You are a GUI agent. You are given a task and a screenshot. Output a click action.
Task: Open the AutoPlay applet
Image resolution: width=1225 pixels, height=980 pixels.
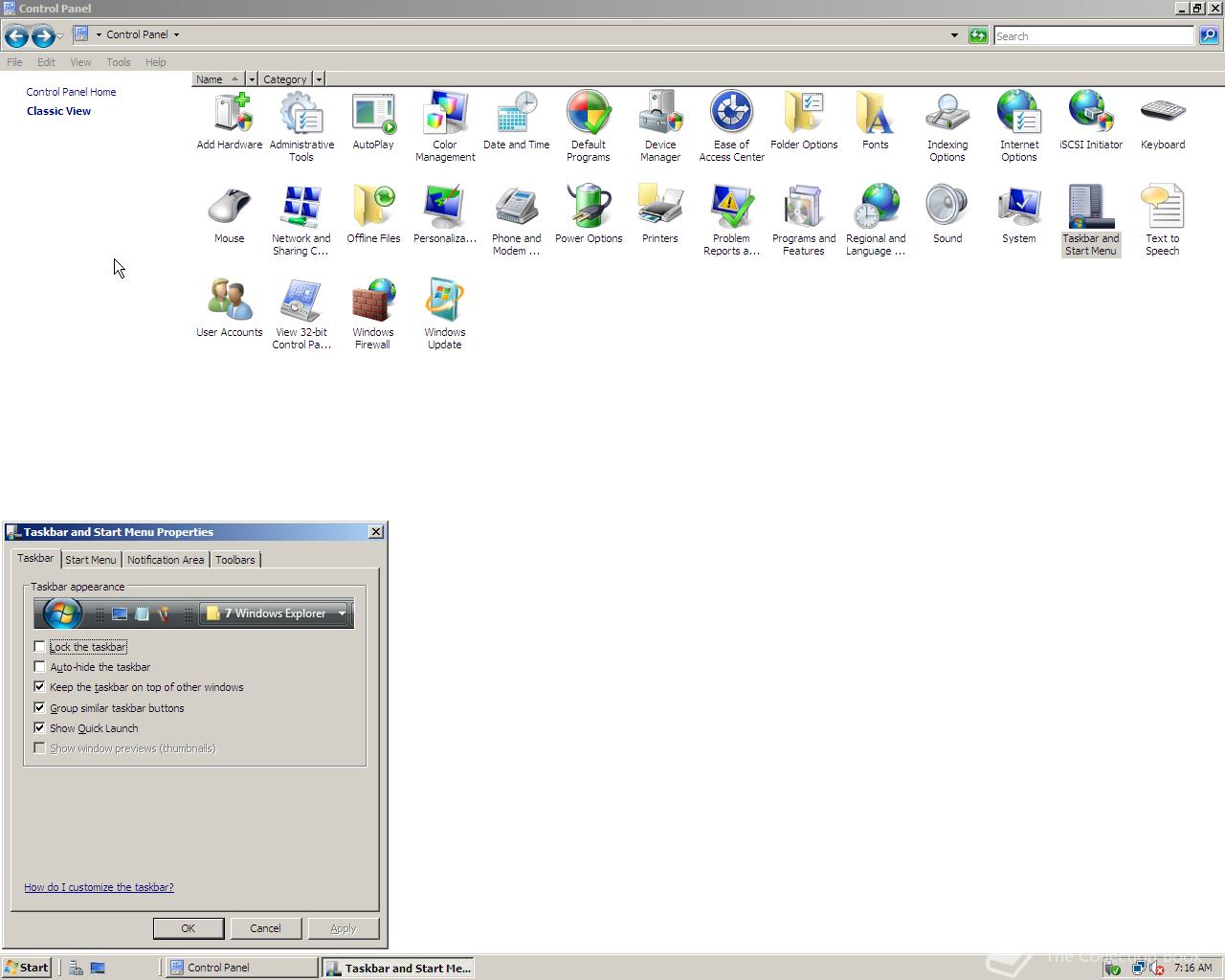point(373,121)
